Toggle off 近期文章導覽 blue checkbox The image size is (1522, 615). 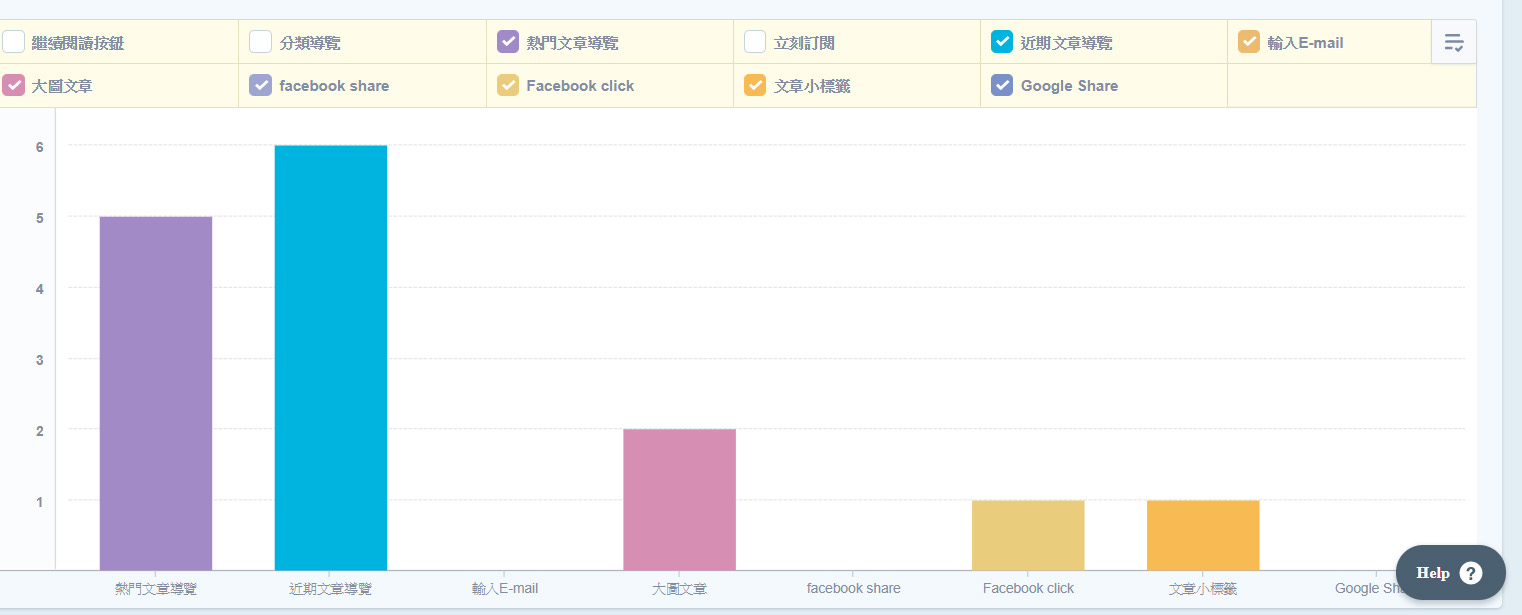(1002, 42)
